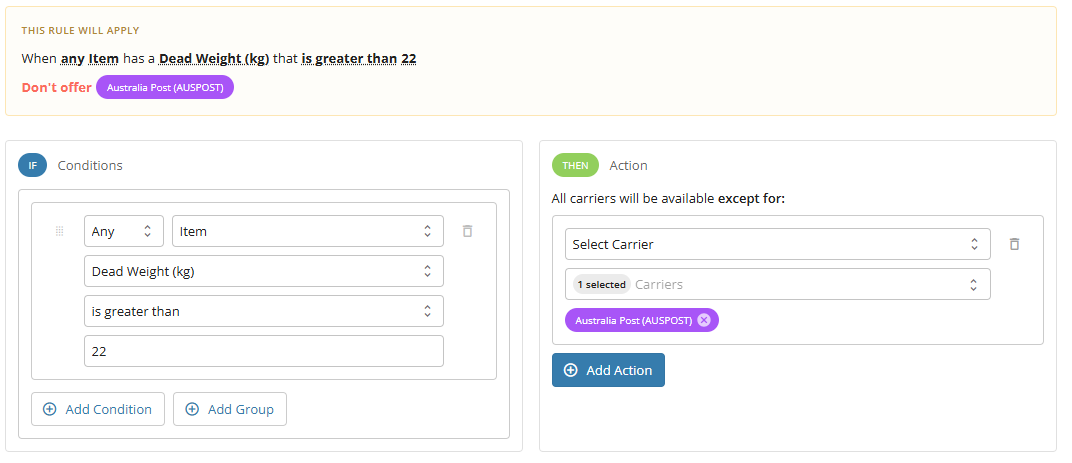Click the plus icon on Add Group
The image size is (1072, 463).
click(192, 409)
